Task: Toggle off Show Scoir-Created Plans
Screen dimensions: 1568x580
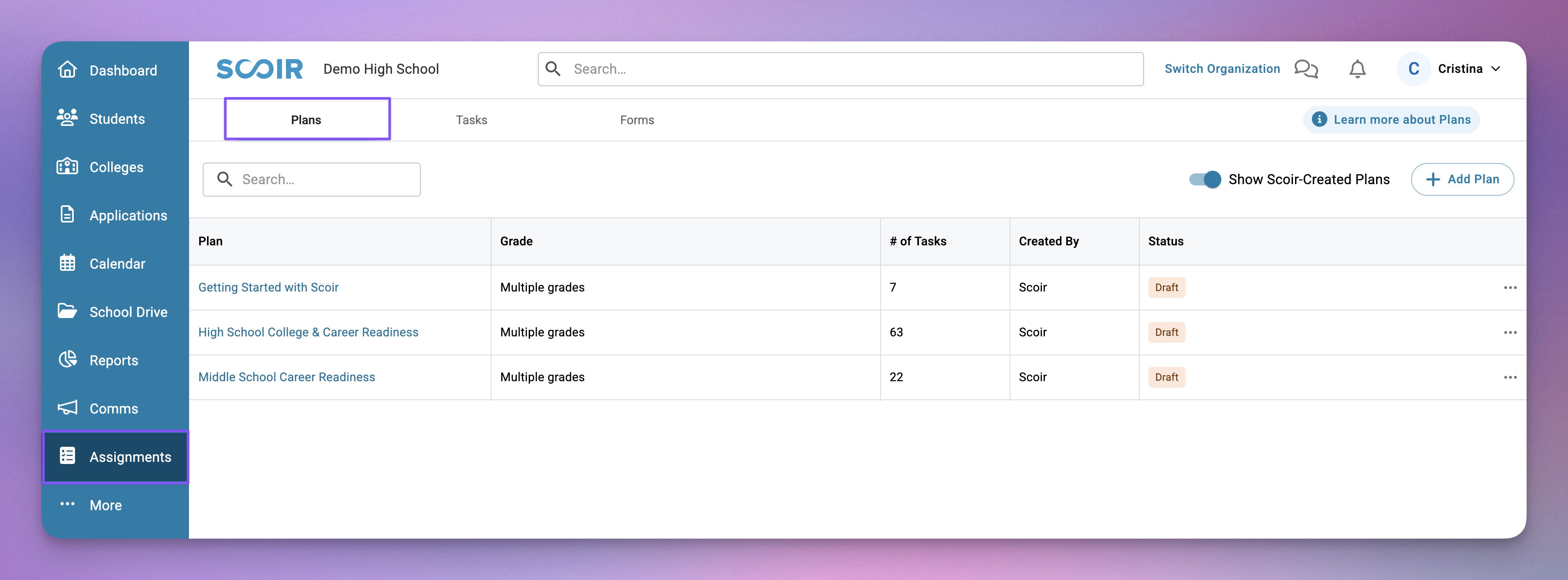Action: point(1204,179)
